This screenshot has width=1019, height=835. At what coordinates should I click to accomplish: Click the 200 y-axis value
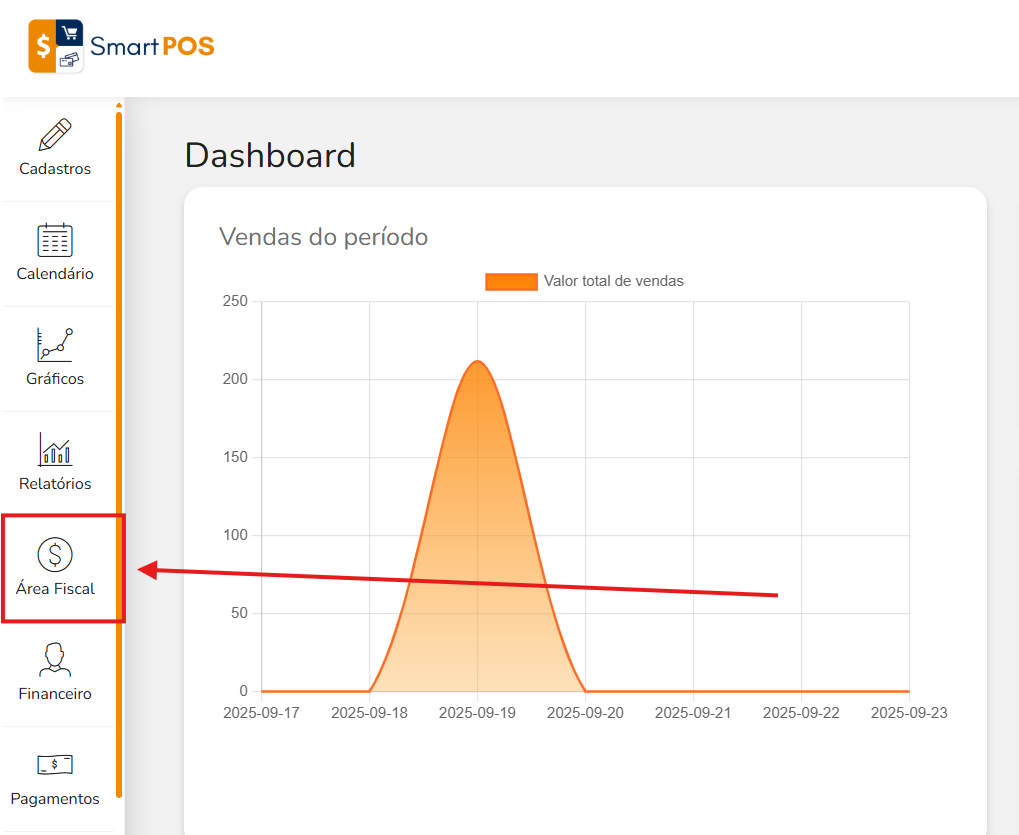coord(235,379)
